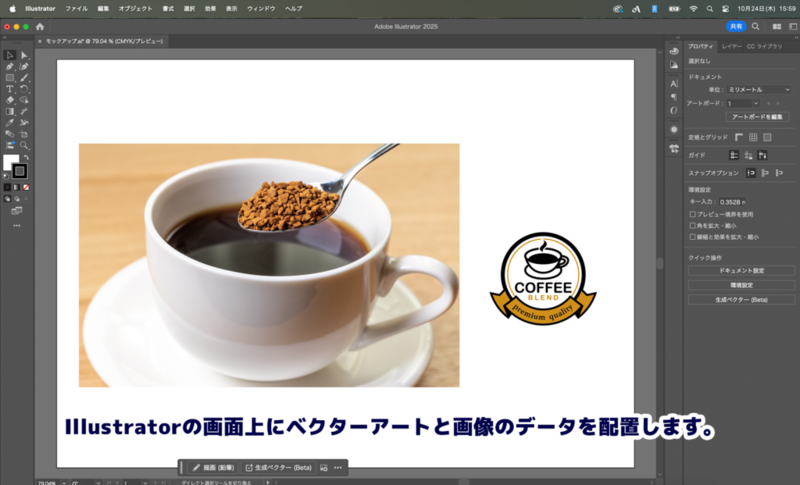
Task: Toggle show grid icon
Action: pos(753,137)
